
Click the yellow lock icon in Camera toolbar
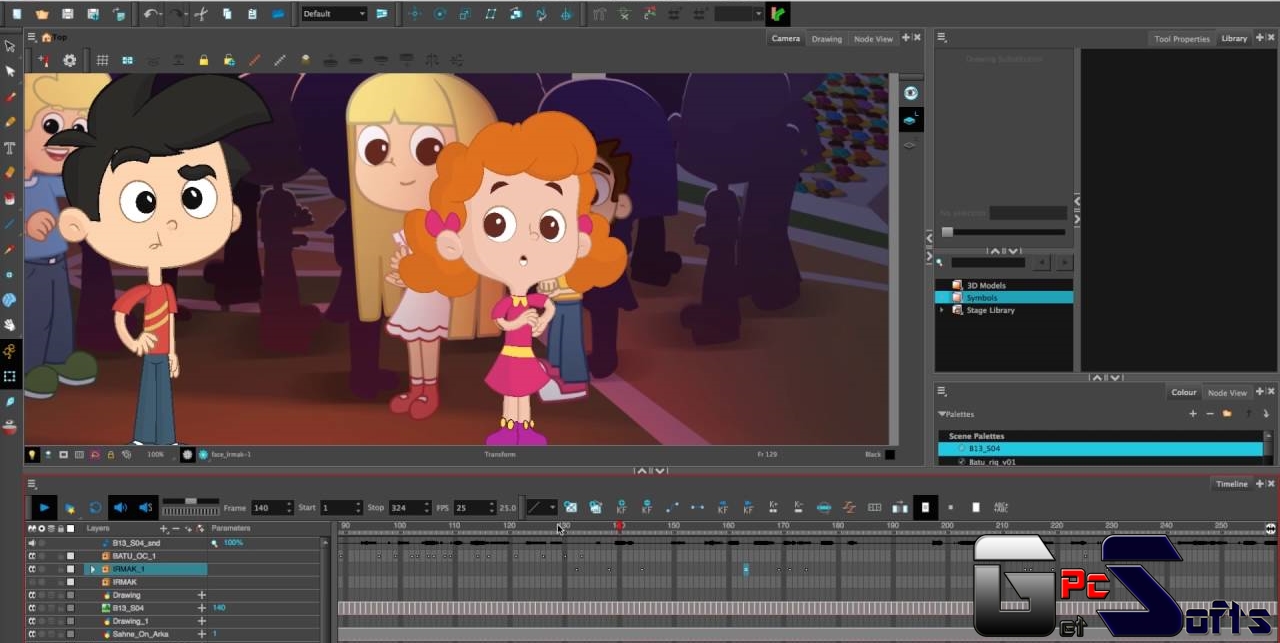click(x=204, y=60)
